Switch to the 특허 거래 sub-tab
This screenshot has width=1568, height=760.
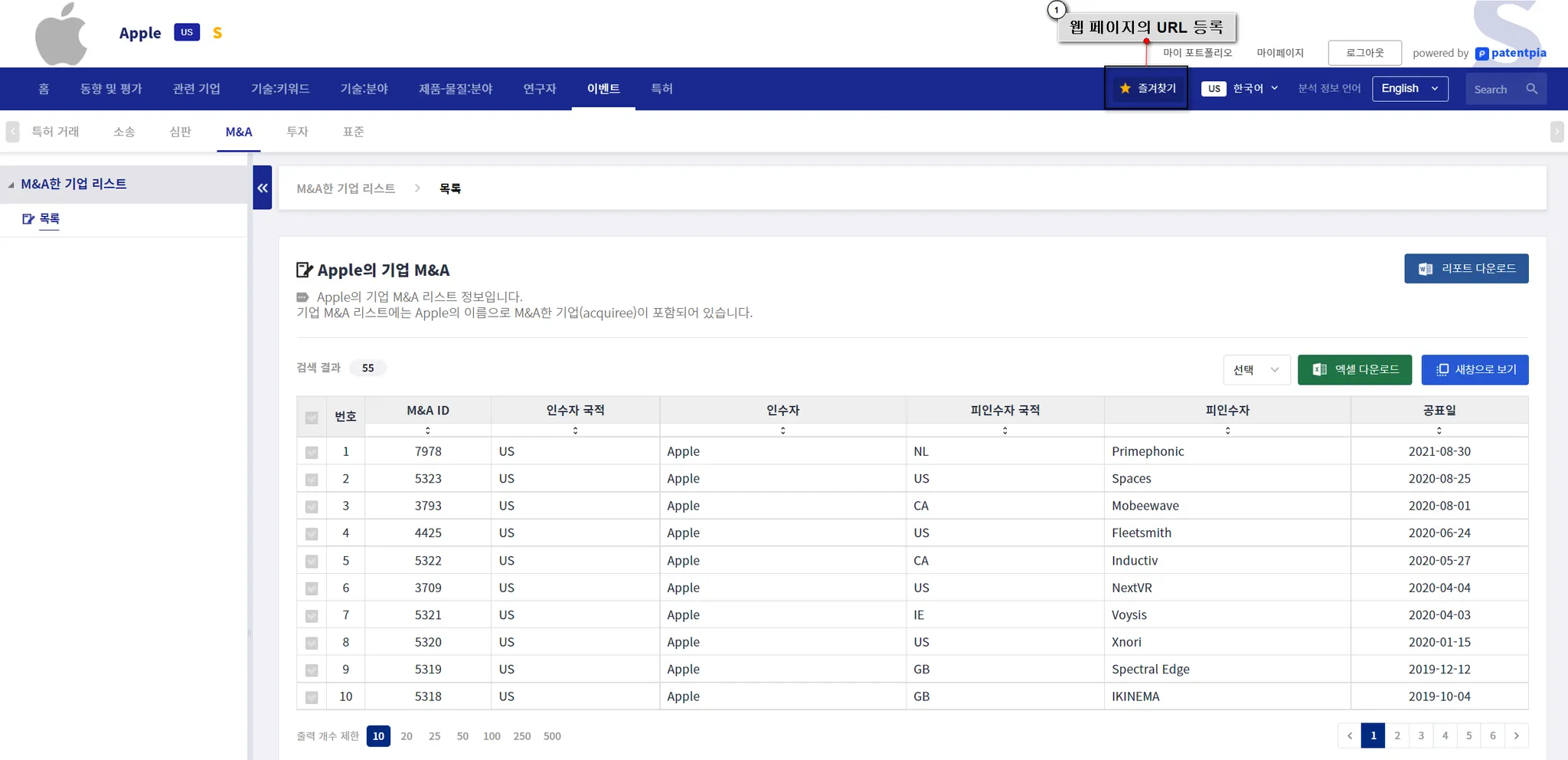coord(55,132)
